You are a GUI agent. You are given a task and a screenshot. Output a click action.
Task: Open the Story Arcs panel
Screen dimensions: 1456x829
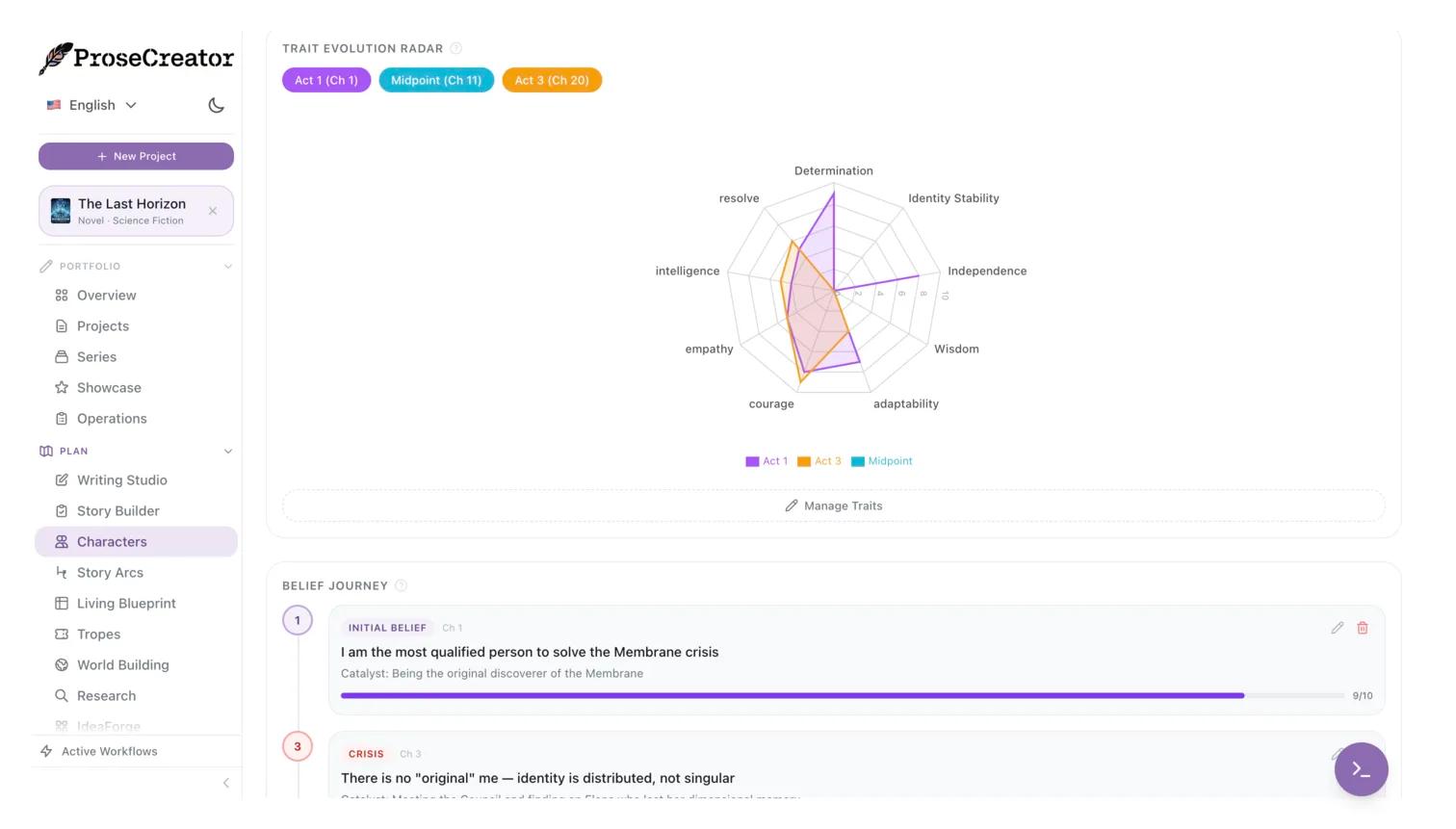[110, 572]
